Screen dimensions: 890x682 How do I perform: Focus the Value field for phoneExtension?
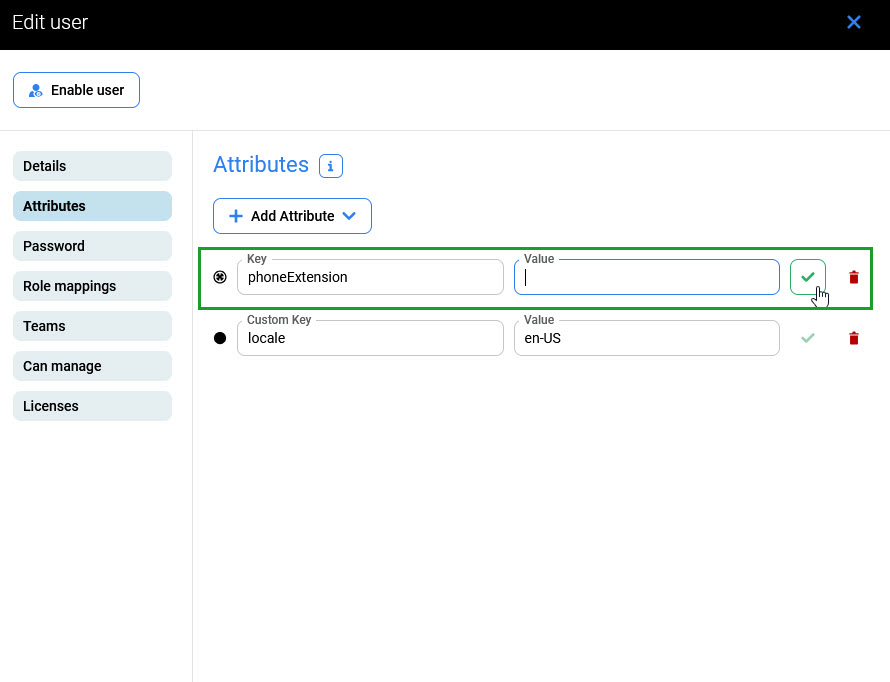click(647, 278)
